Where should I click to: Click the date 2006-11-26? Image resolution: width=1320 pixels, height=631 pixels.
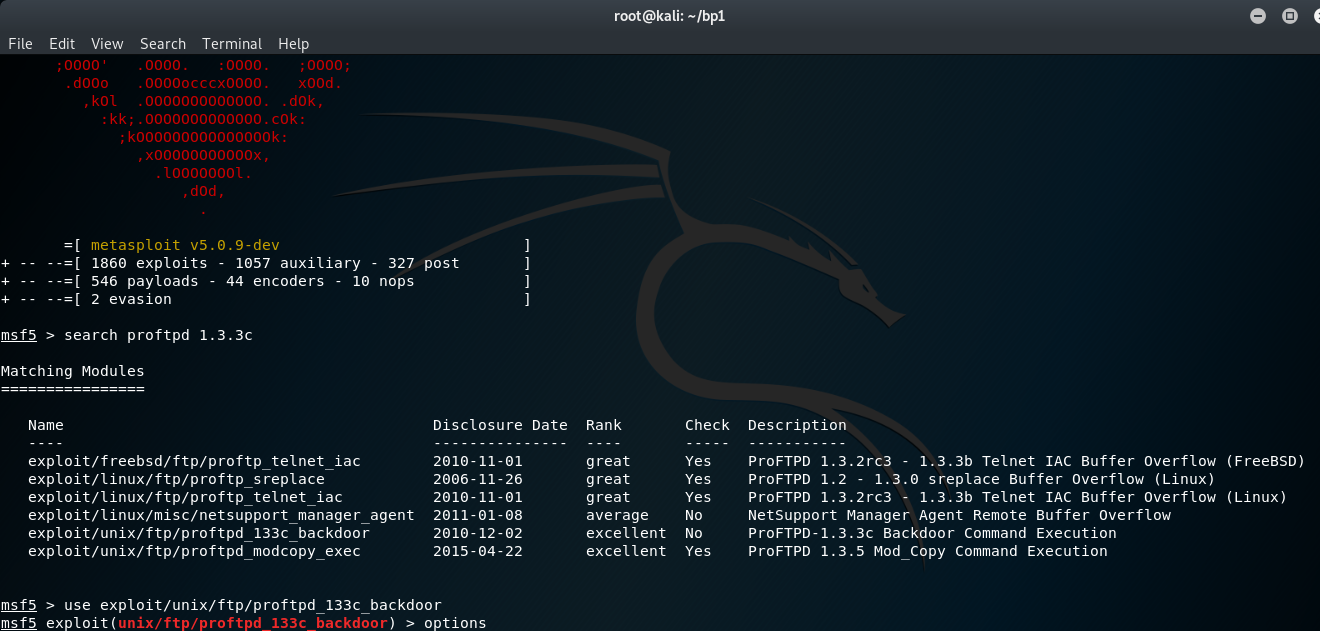[x=478, y=479]
